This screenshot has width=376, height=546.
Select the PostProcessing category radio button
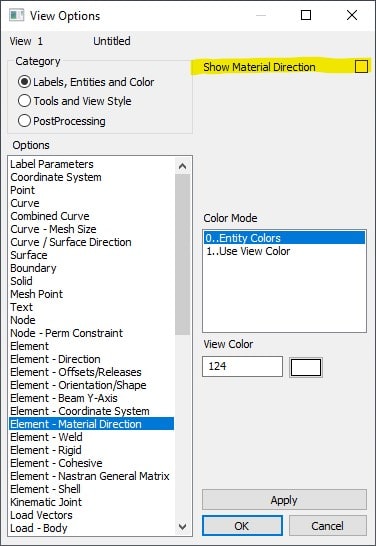(24, 121)
